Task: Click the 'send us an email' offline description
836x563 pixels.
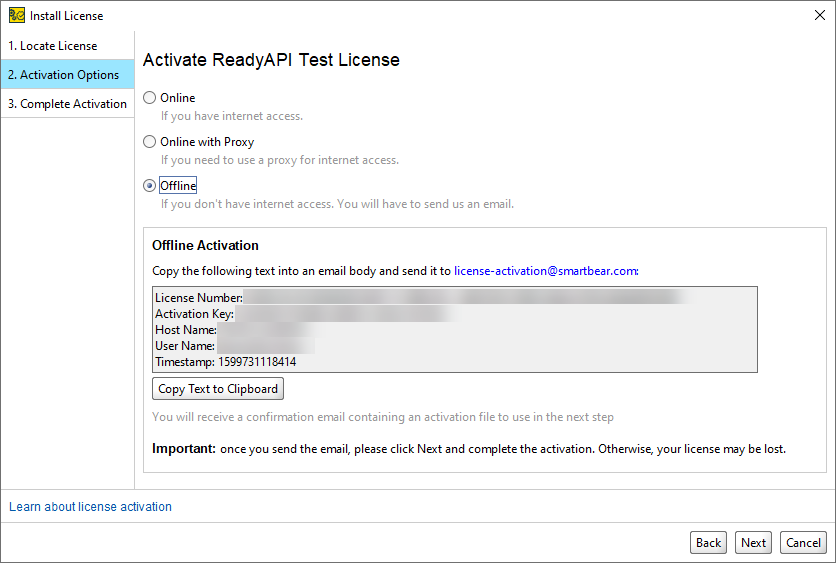Action: click(337, 204)
